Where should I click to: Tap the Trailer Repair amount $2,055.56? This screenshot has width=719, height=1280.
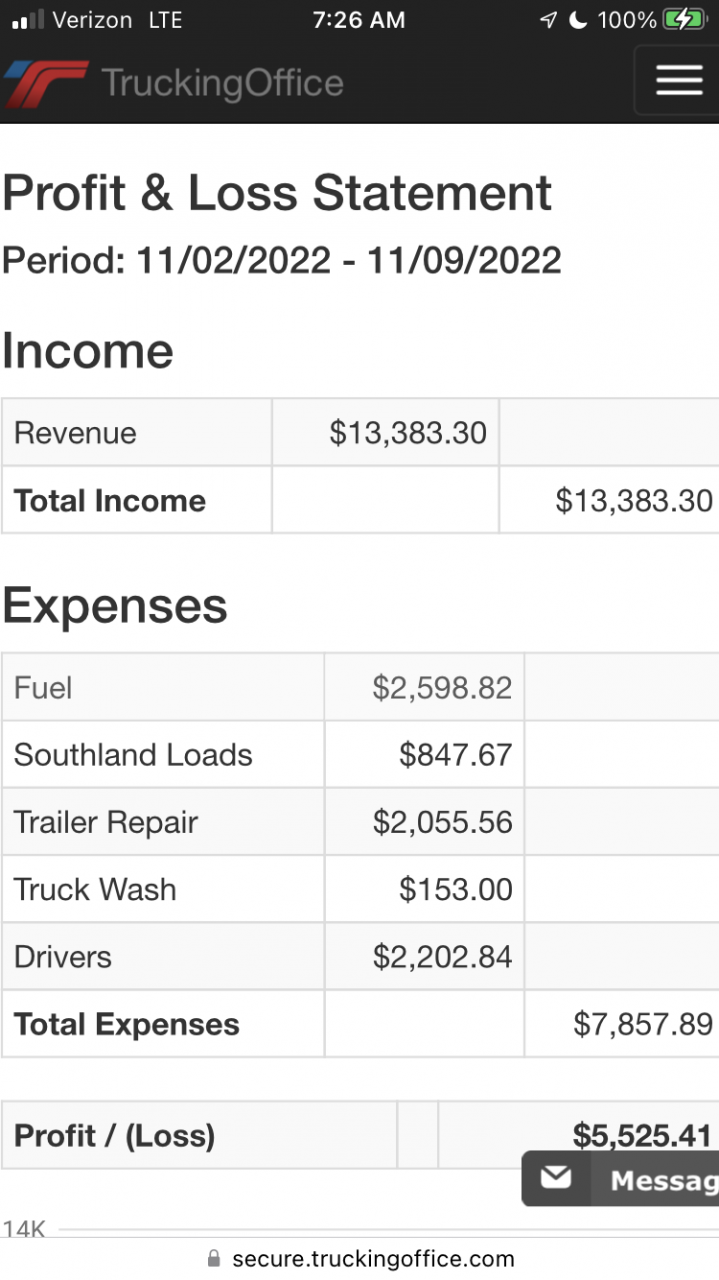[x=442, y=822]
